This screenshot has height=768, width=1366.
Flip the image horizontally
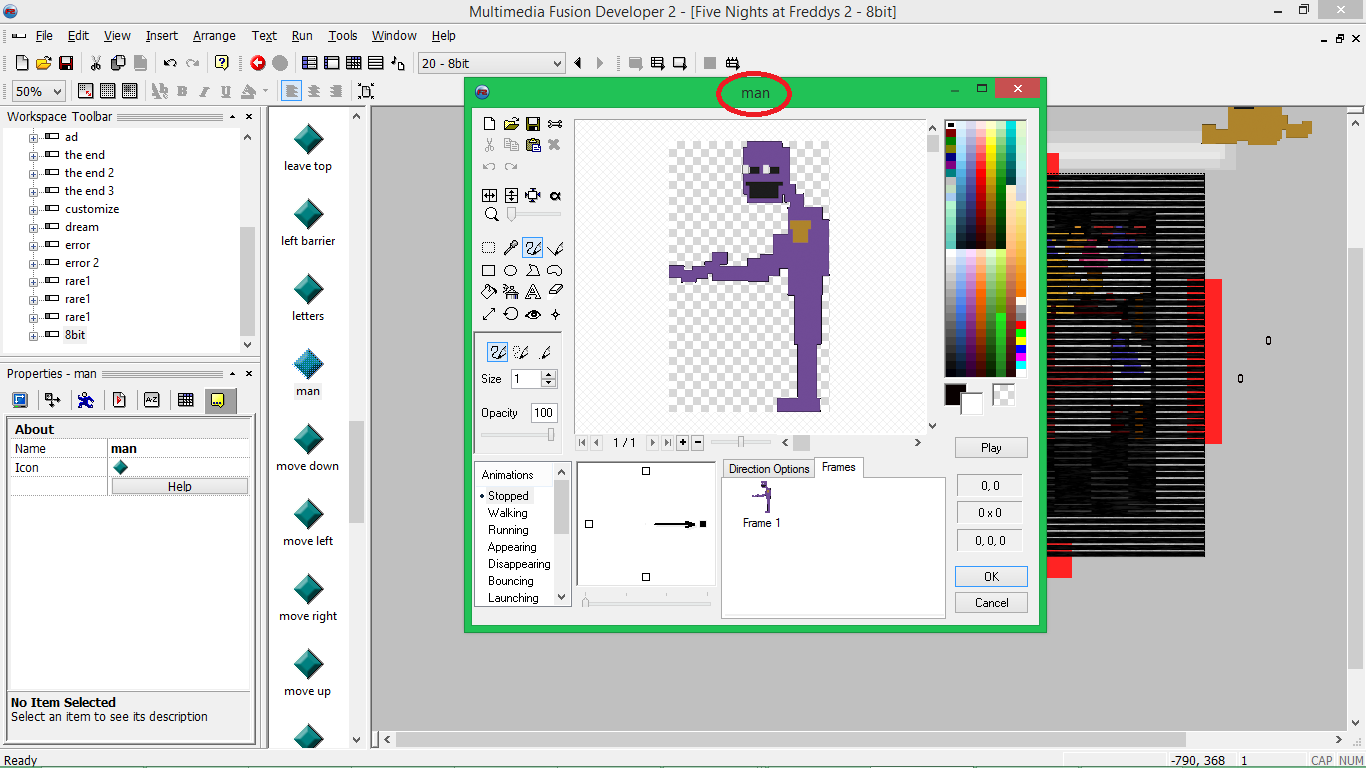tap(489, 195)
